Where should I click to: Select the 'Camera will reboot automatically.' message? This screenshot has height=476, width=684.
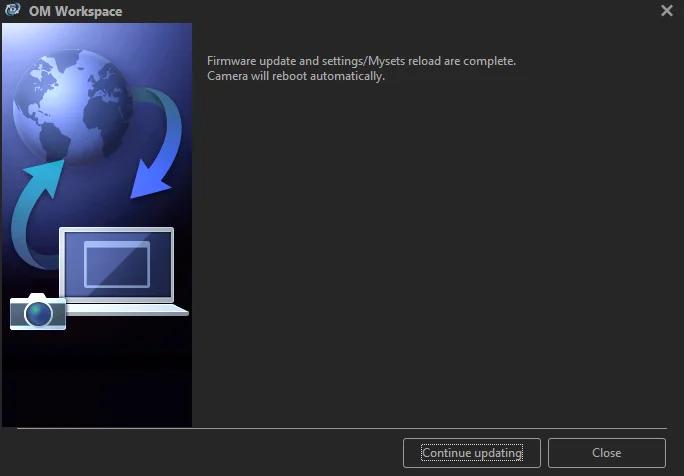coord(296,76)
